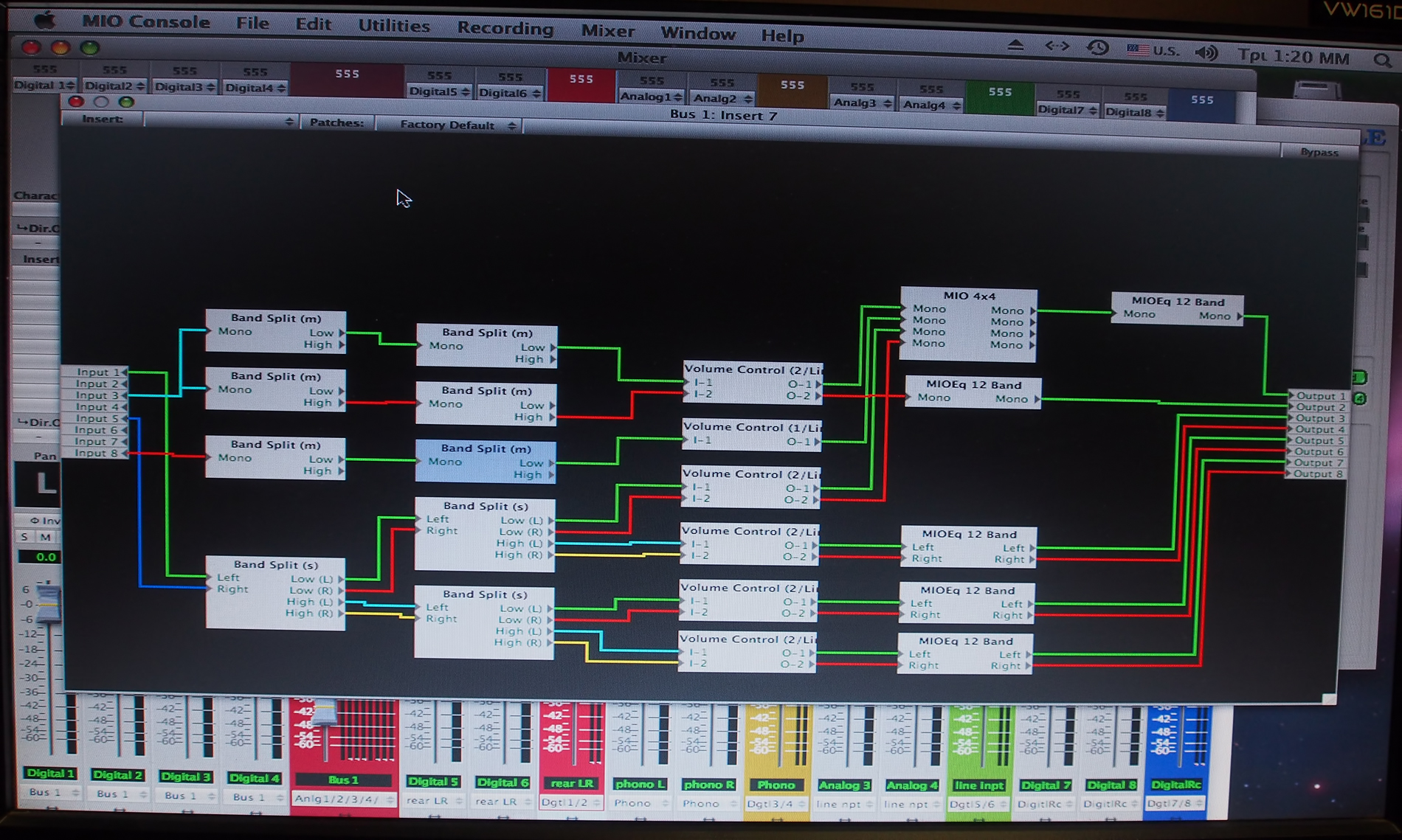Viewport: 1402px width, 840px height.
Task: Click the line Inpt channel label
Action: click(979, 785)
